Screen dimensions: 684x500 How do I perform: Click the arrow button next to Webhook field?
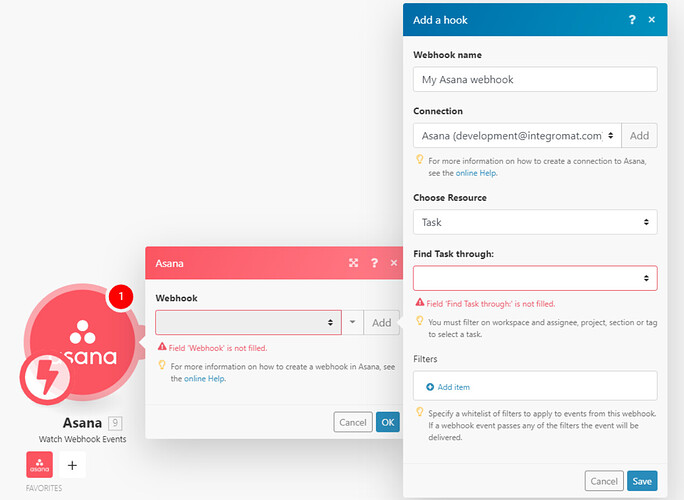point(352,322)
